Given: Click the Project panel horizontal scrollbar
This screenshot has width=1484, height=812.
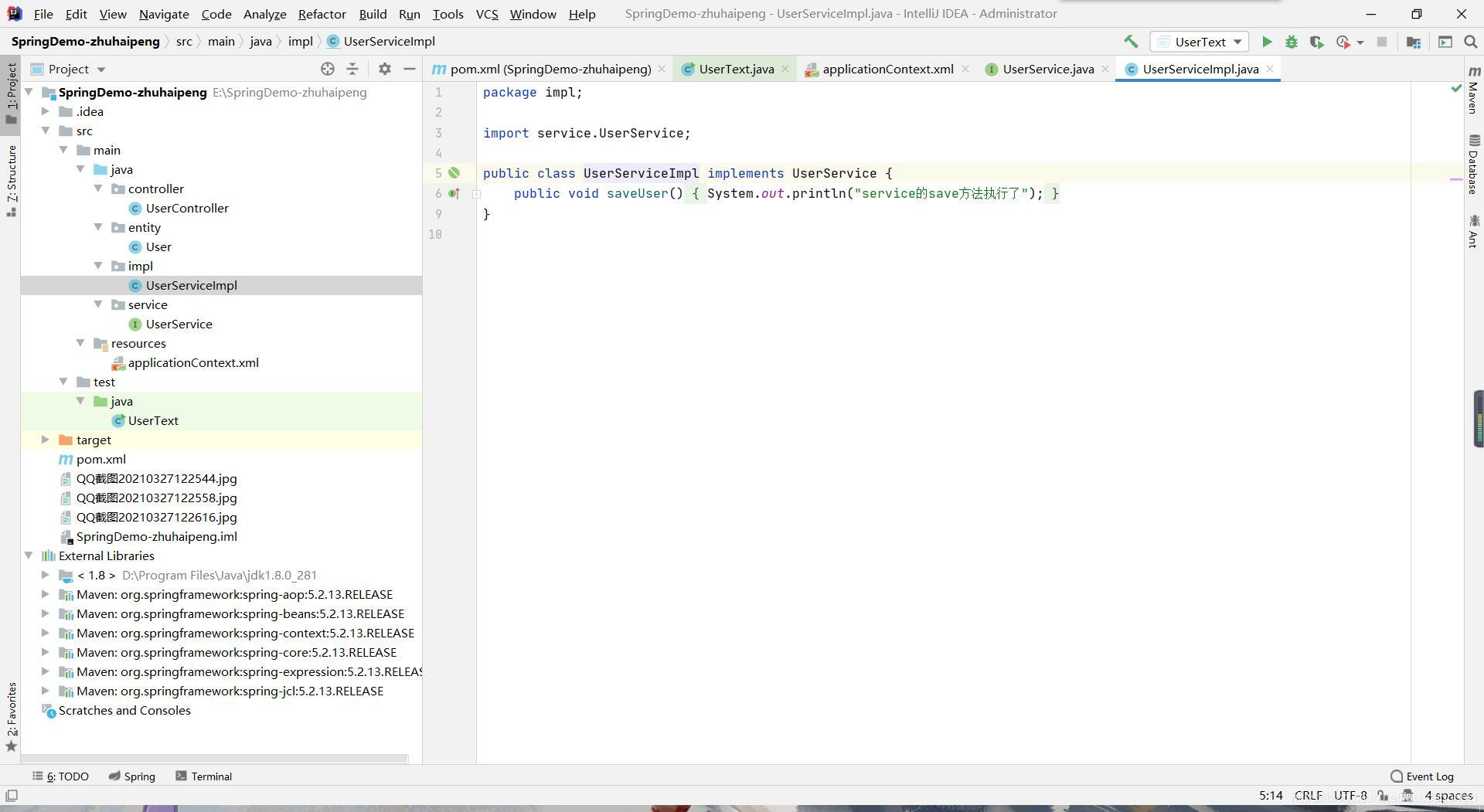Looking at the screenshot, I should click(x=215, y=759).
